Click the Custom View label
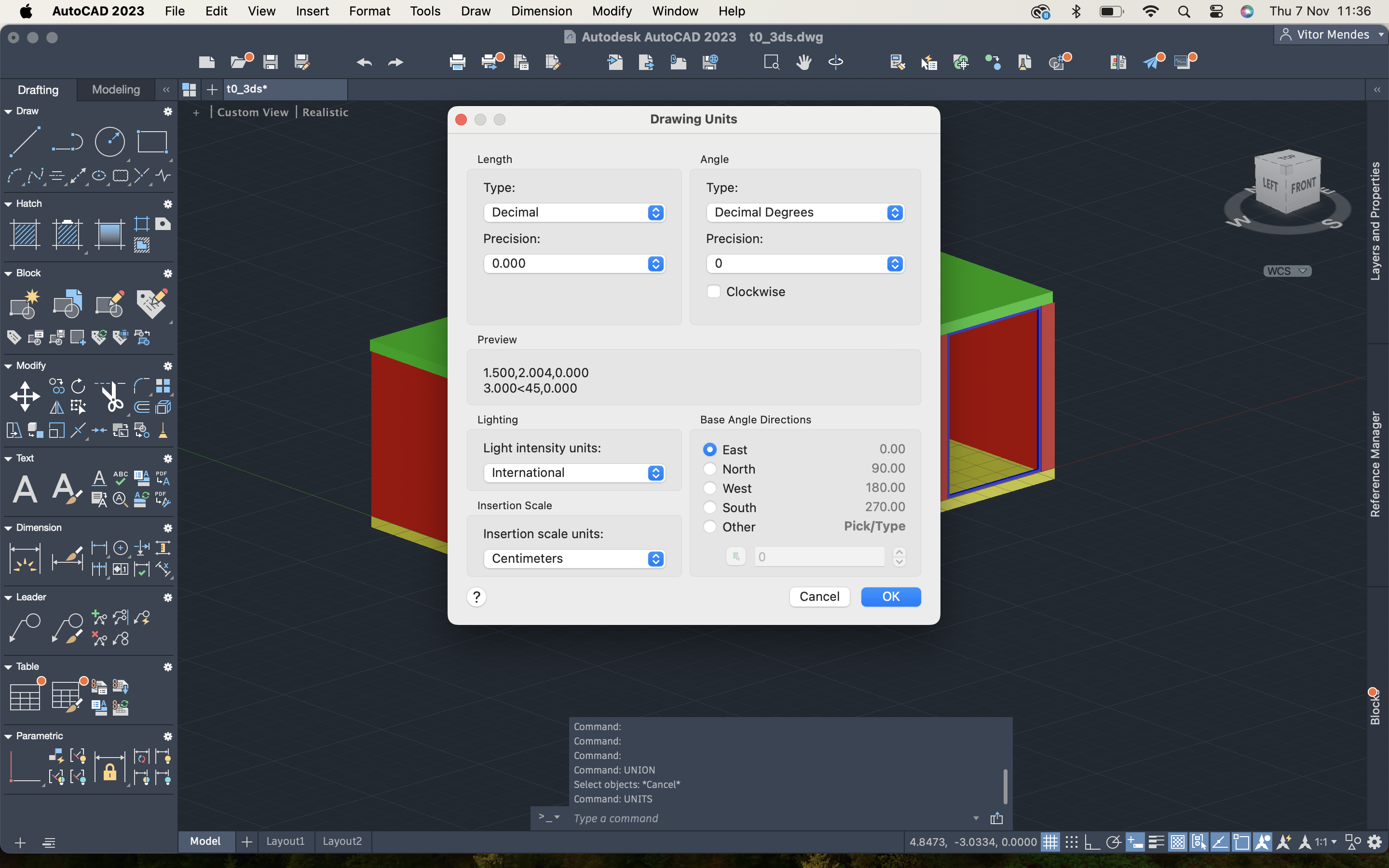 (253, 112)
